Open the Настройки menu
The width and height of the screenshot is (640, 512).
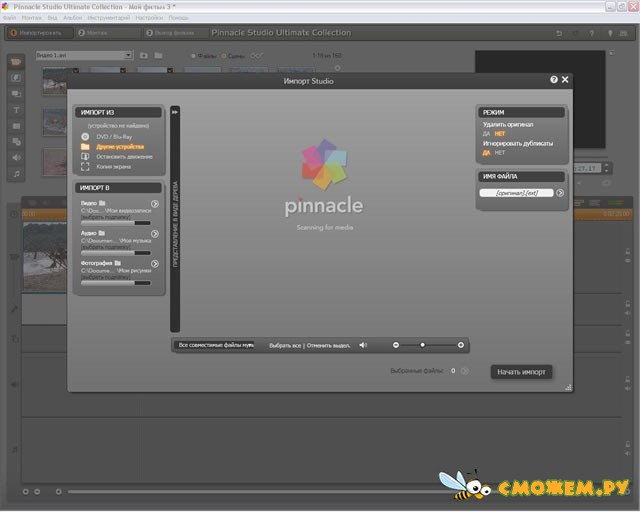tap(149, 18)
